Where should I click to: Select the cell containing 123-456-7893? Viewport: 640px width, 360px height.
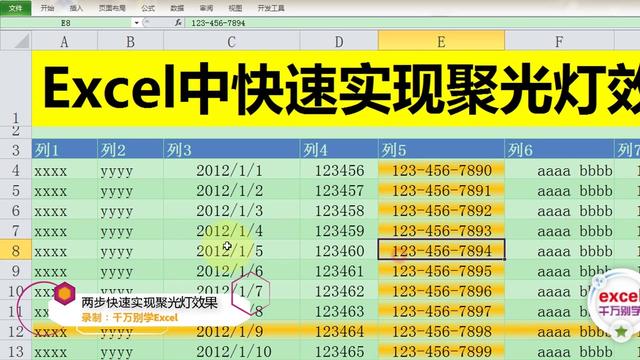click(x=441, y=230)
